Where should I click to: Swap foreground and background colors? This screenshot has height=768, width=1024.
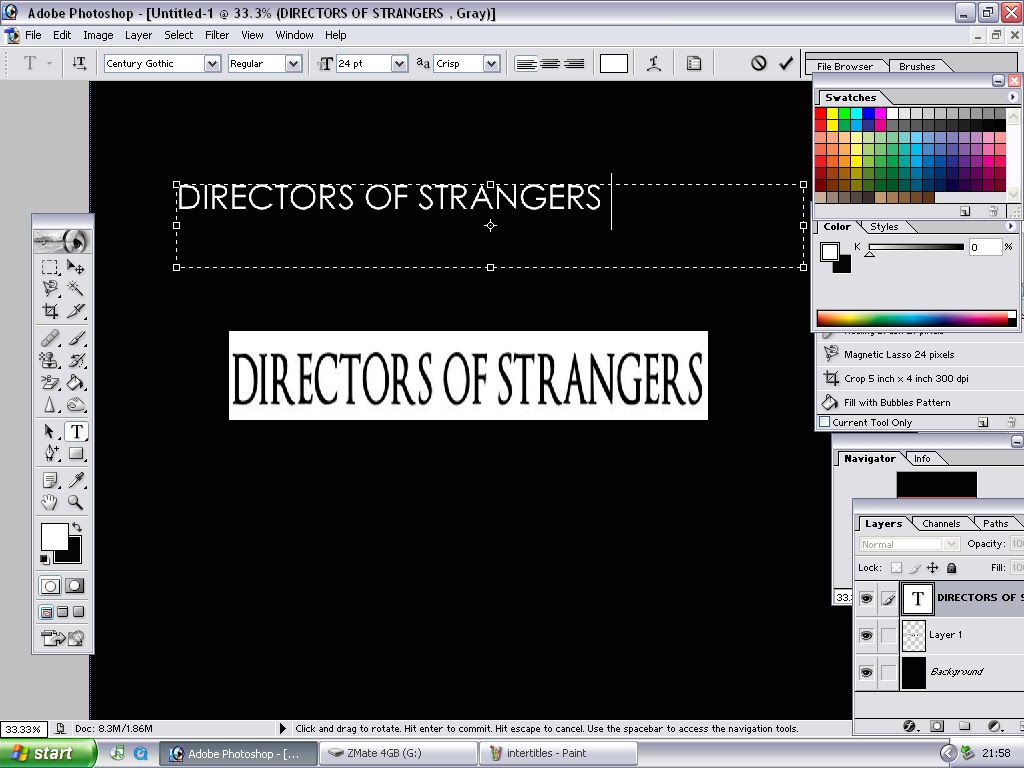pos(77,527)
